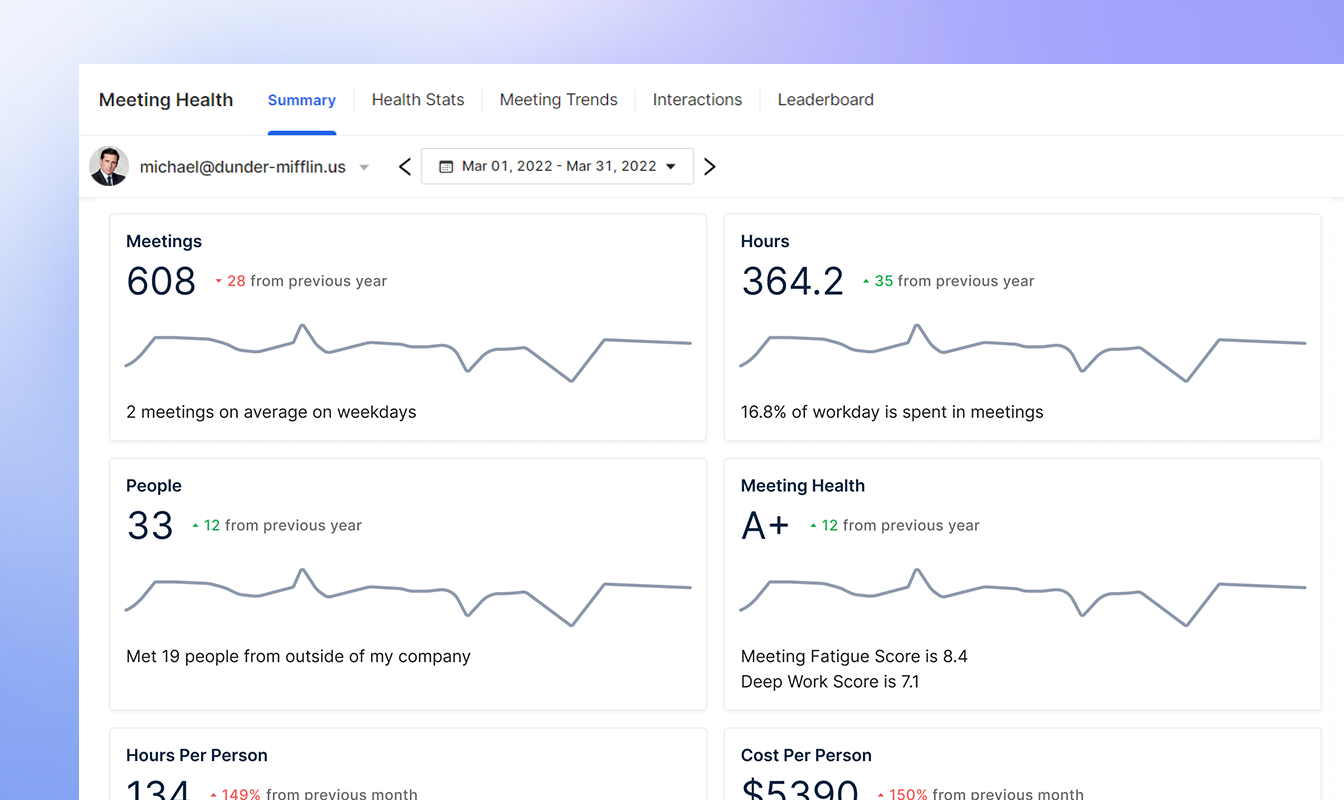Go to next date range arrow
This screenshot has height=800, width=1344.
pyautogui.click(x=710, y=167)
